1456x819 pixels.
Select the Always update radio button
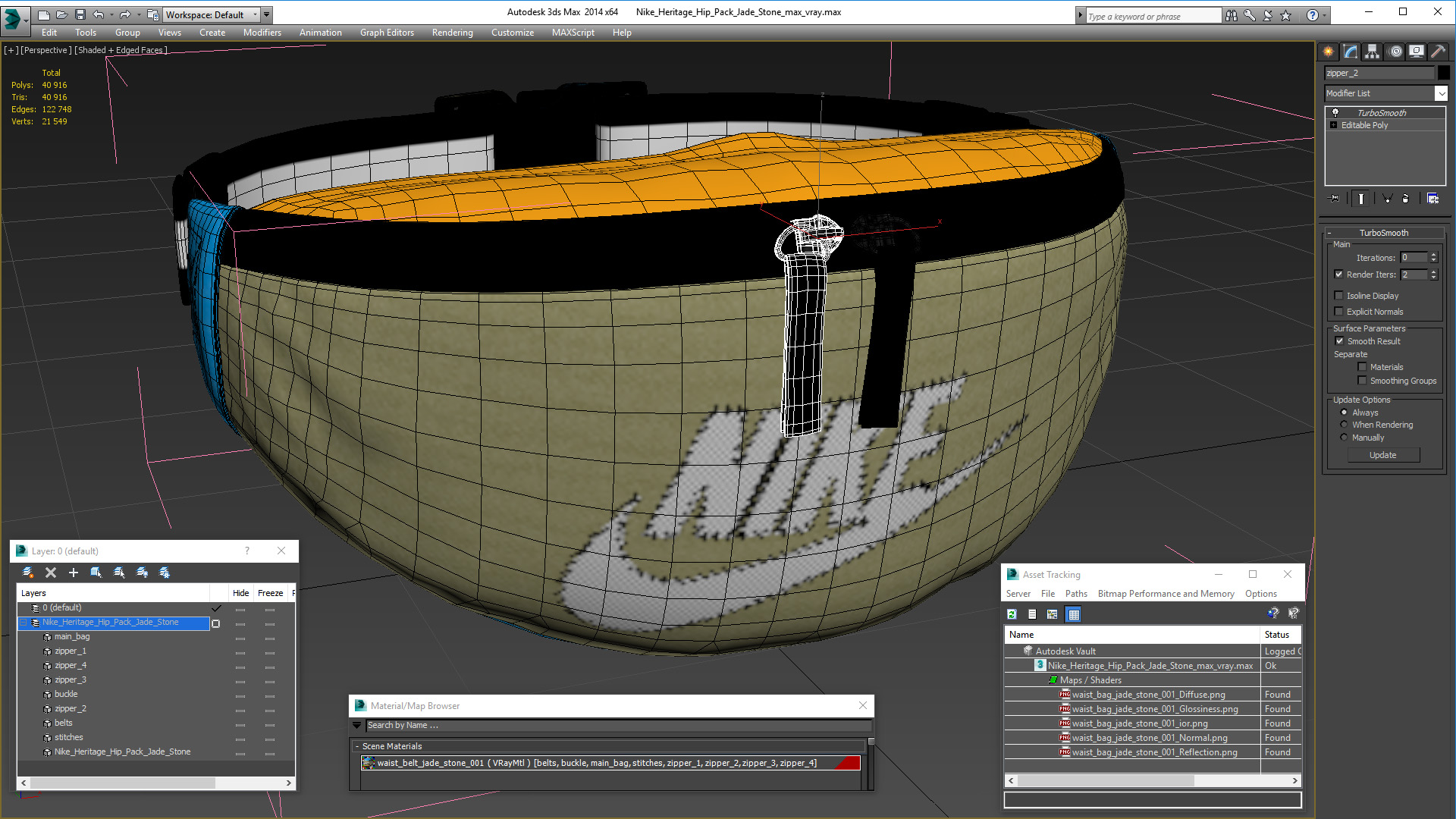pyautogui.click(x=1344, y=413)
